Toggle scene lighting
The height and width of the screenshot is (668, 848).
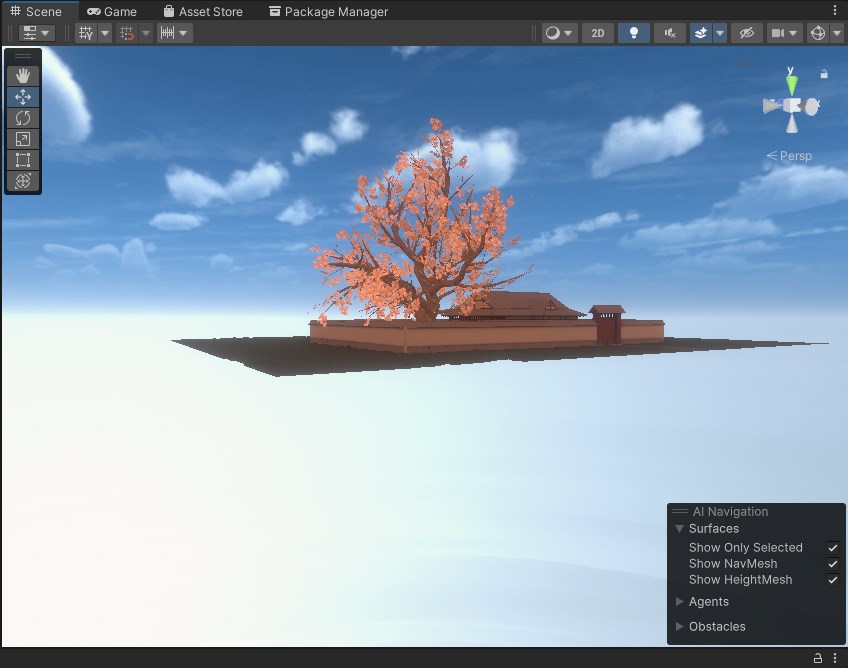point(634,33)
